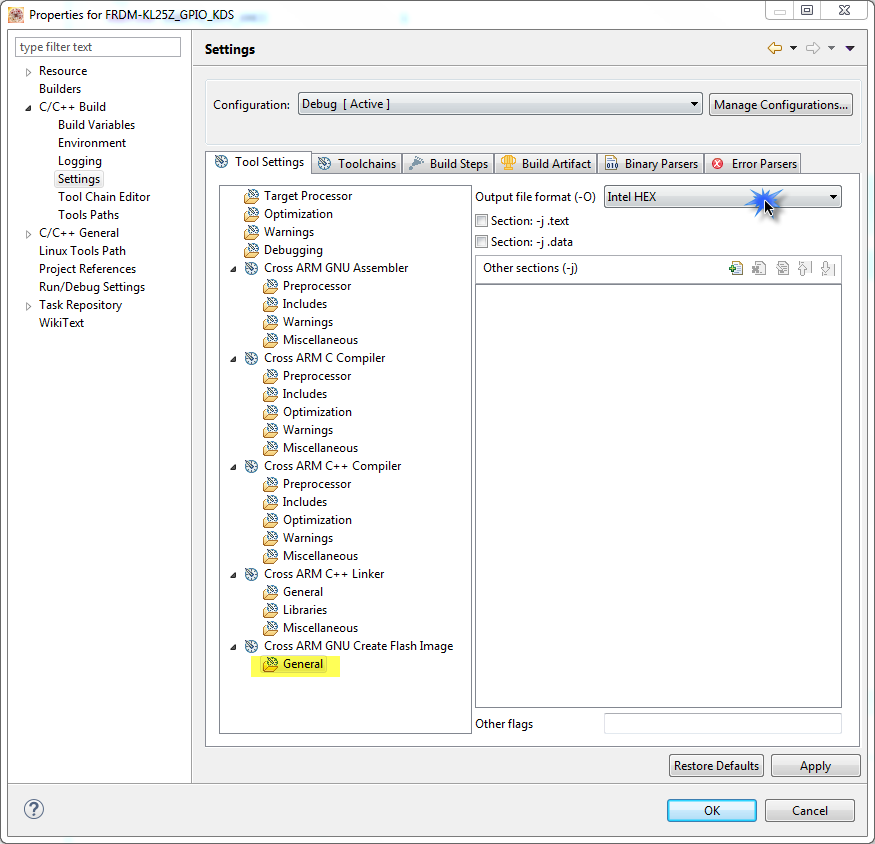Select Tools Paths in the tree
This screenshot has height=844, width=875.
88,215
